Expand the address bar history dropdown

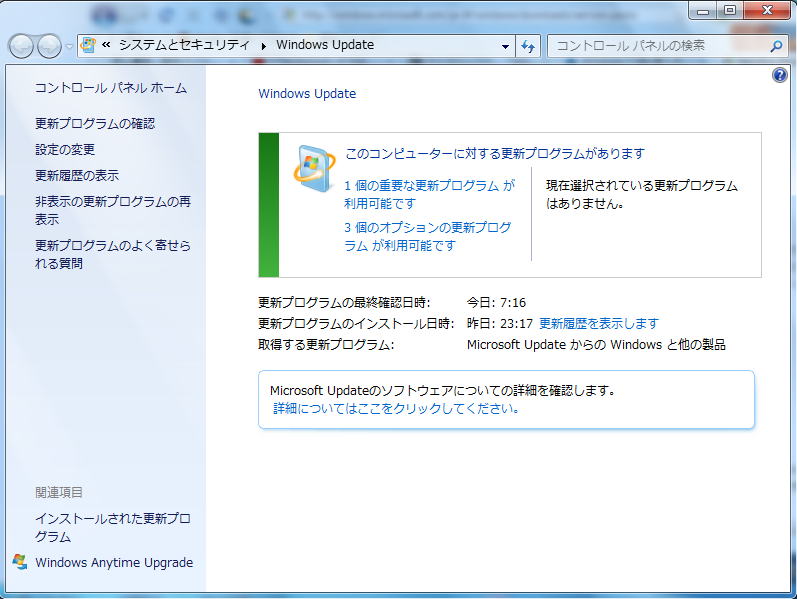click(x=505, y=46)
